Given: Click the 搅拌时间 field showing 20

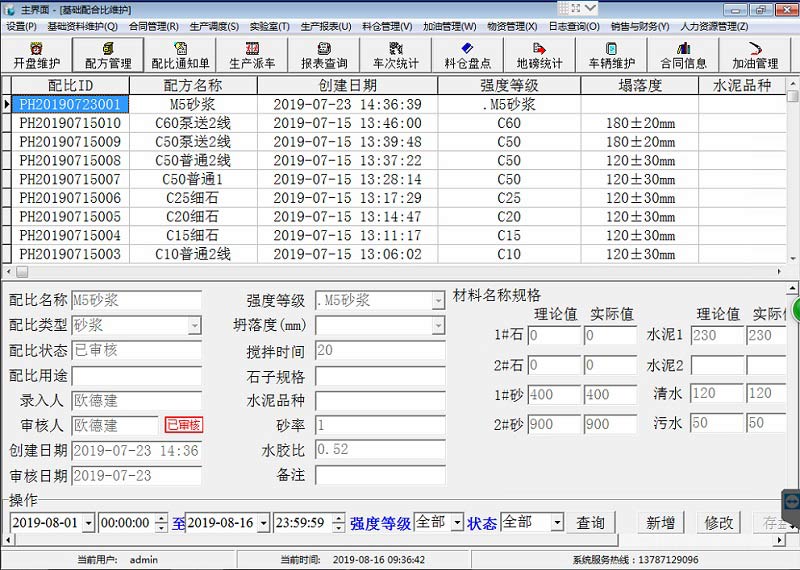Looking at the screenshot, I should tap(380, 351).
